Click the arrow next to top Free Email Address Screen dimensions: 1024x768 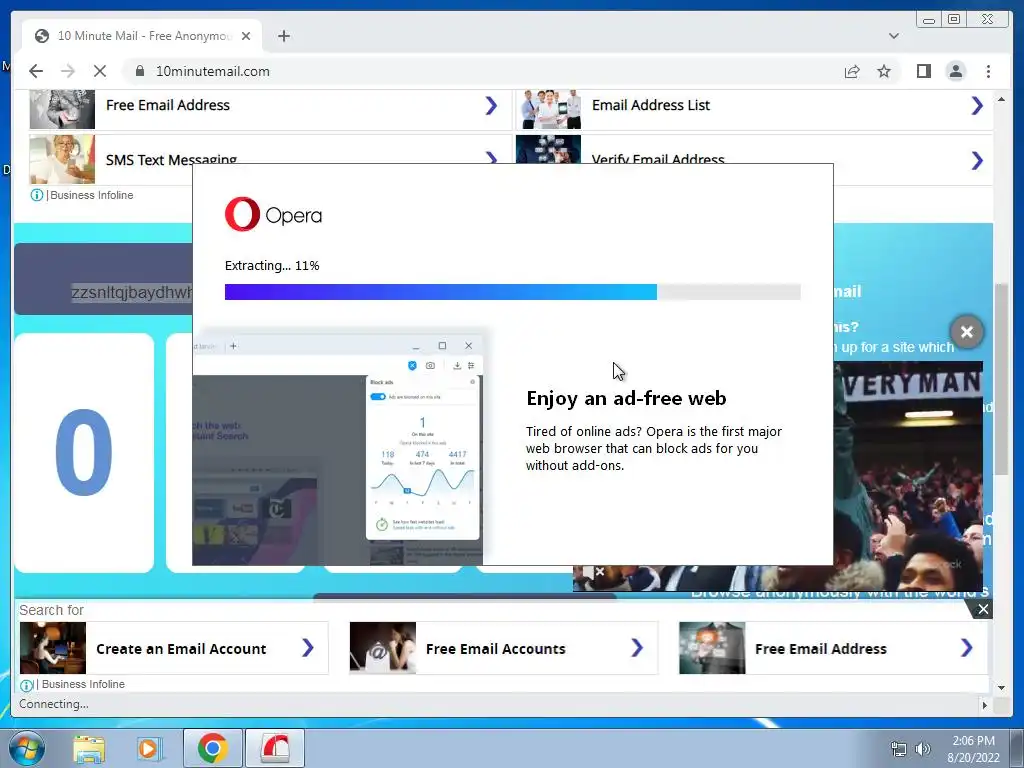point(491,105)
